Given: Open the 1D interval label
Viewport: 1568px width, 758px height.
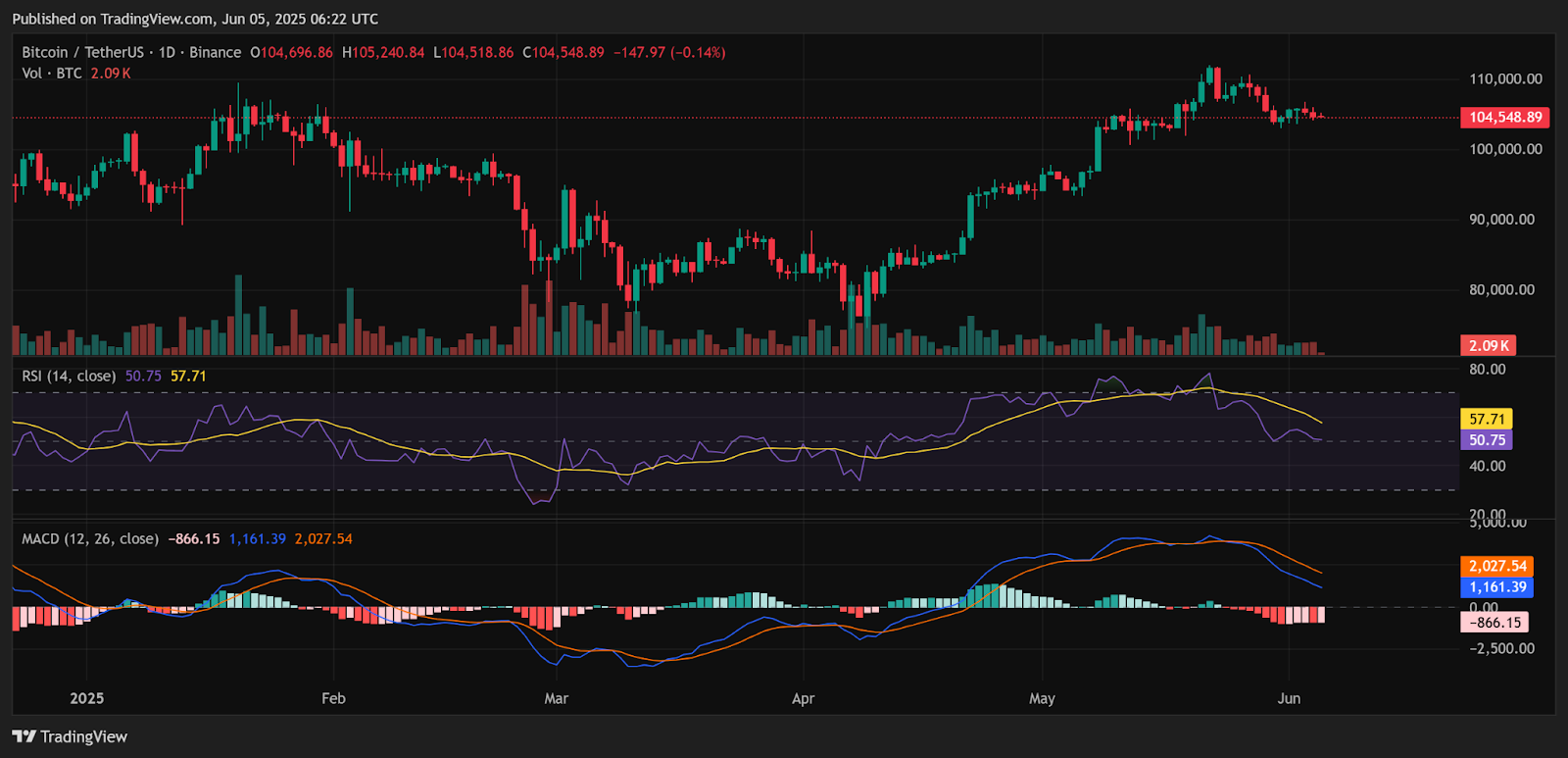Looking at the screenshot, I should coord(167,53).
